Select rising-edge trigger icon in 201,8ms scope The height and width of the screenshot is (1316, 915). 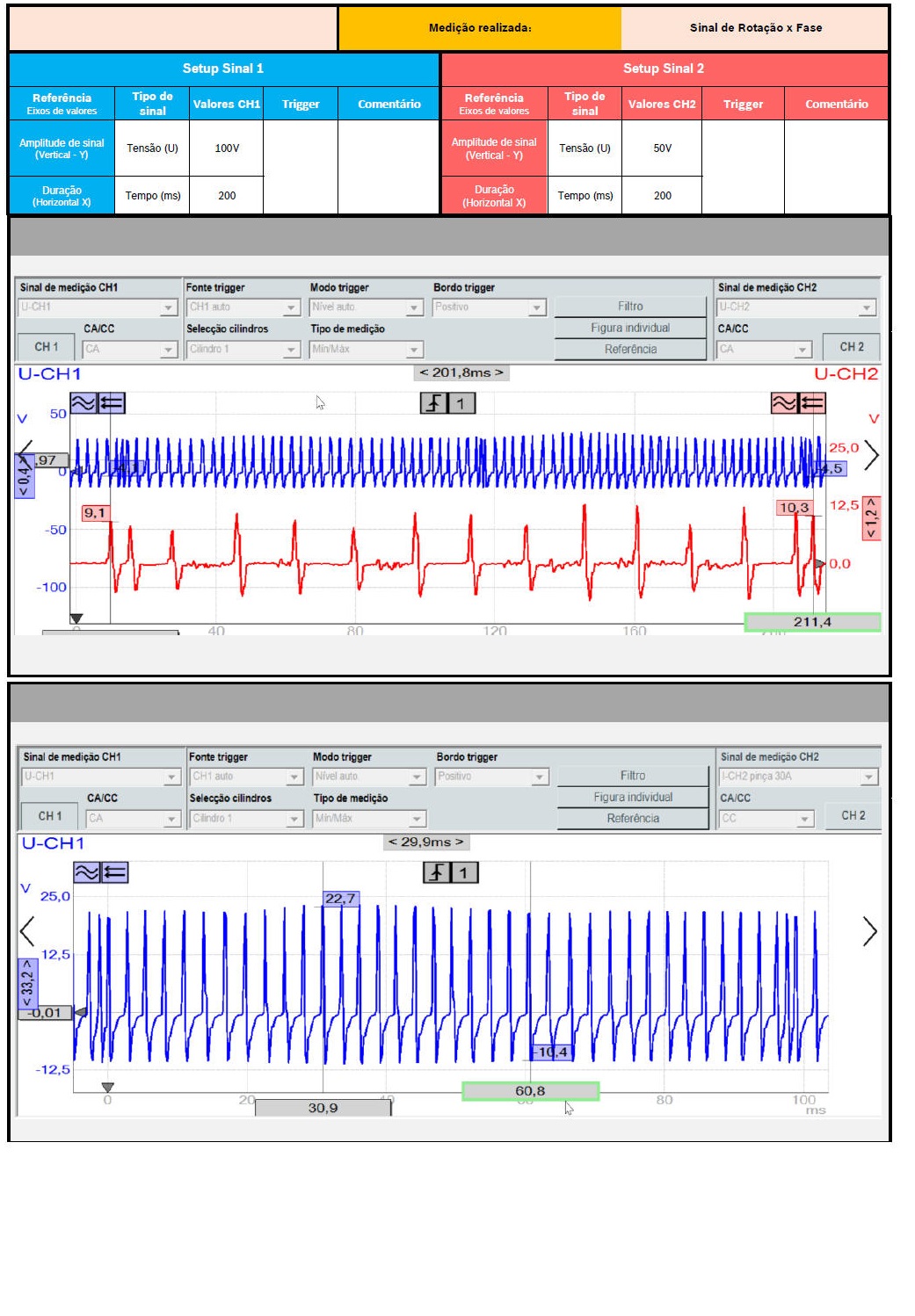tap(434, 403)
